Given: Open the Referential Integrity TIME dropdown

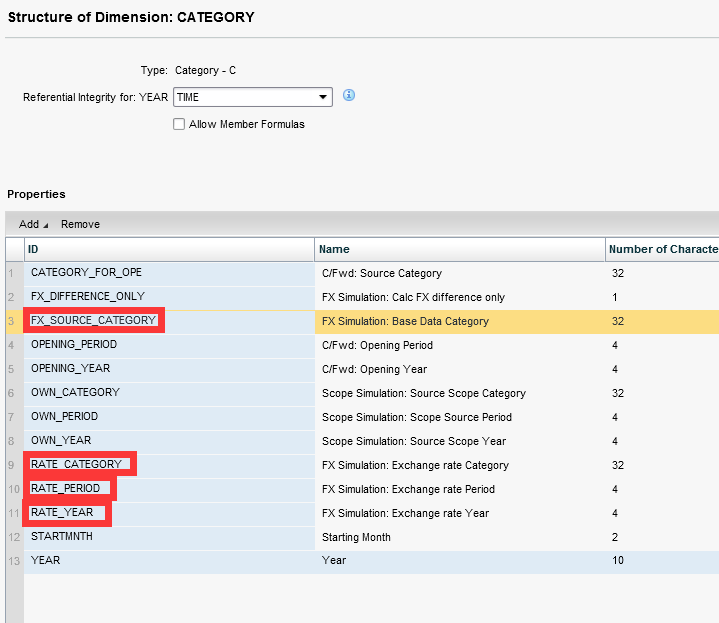Looking at the screenshot, I should tap(323, 97).
